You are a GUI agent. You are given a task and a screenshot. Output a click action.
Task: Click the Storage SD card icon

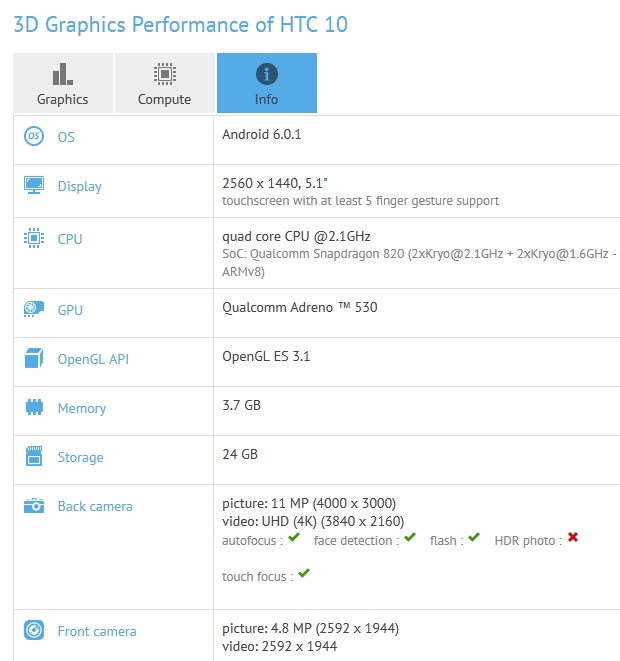[34, 456]
